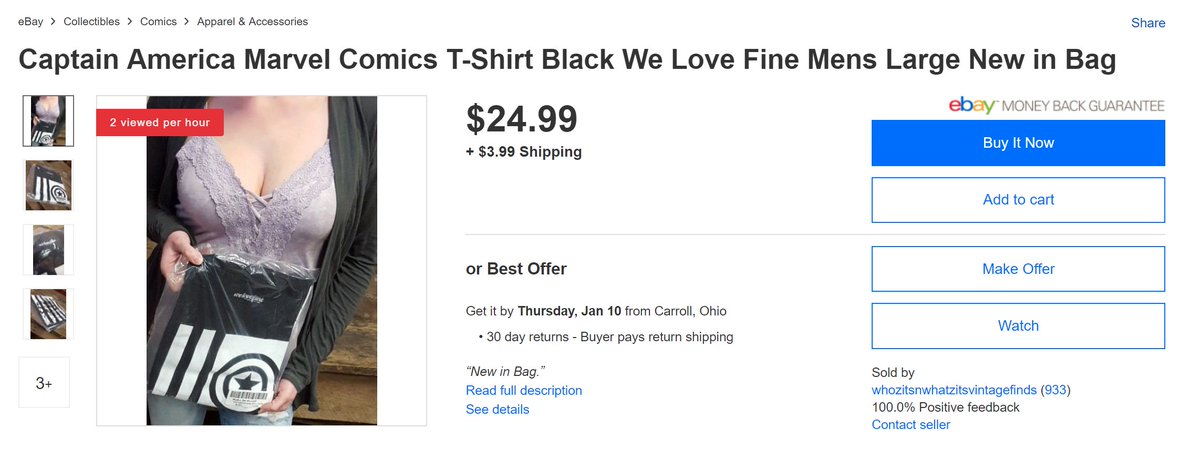Enlarge the main product photo
The image size is (1200, 449).
click(262, 260)
